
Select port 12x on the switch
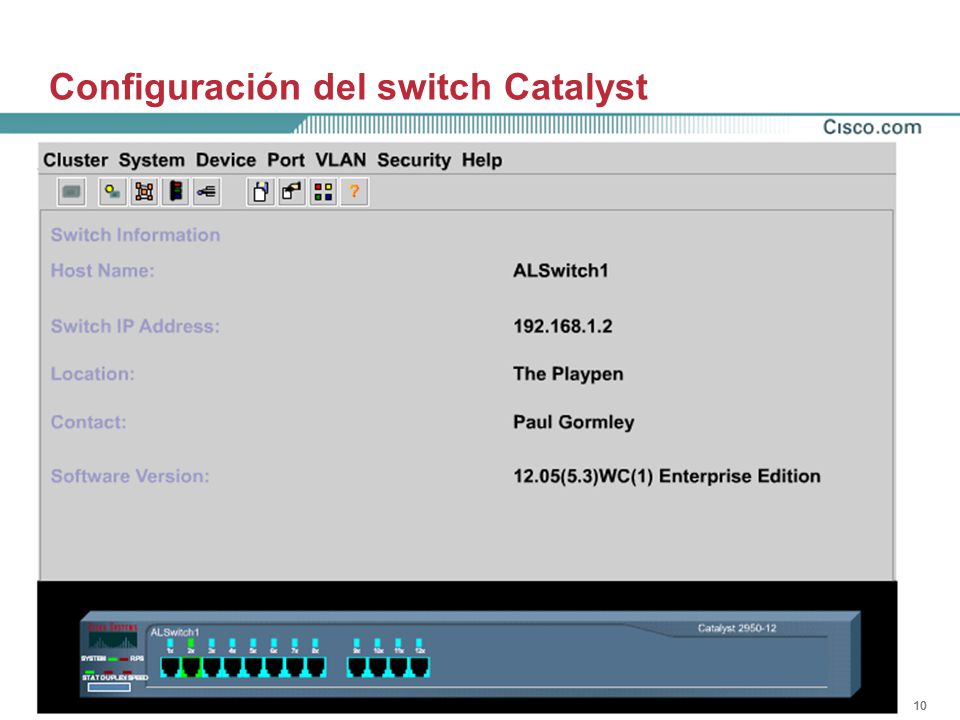tap(419, 667)
